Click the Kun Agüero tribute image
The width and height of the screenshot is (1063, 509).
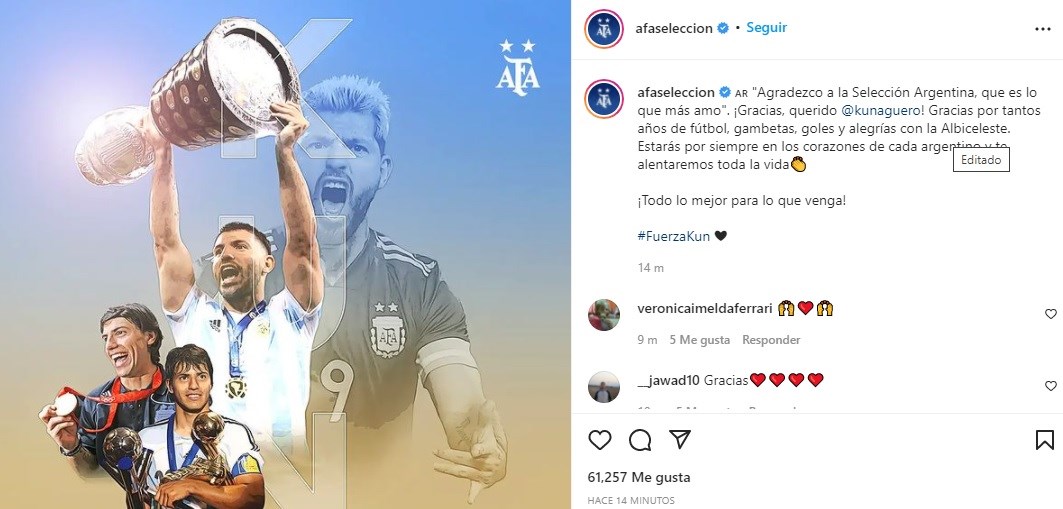point(285,254)
